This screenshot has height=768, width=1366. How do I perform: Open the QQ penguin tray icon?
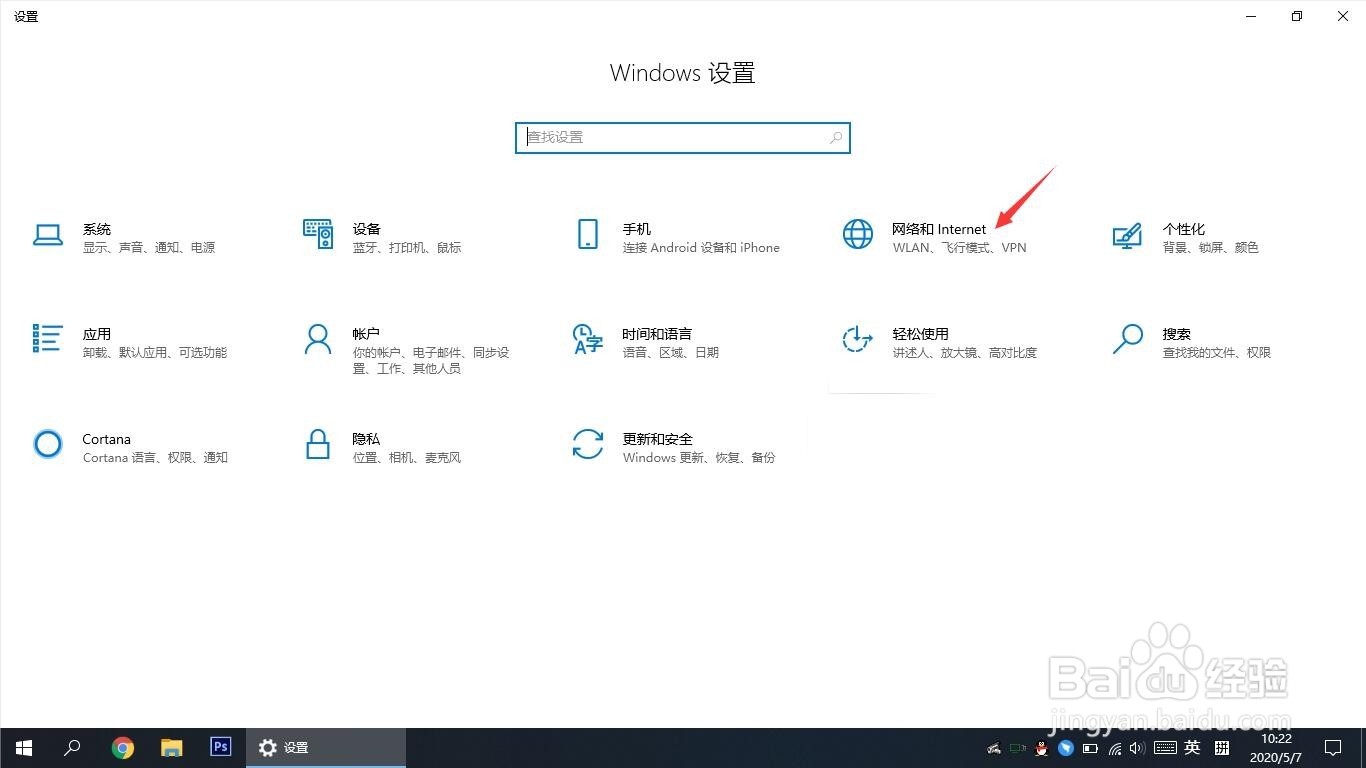pos(1042,748)
